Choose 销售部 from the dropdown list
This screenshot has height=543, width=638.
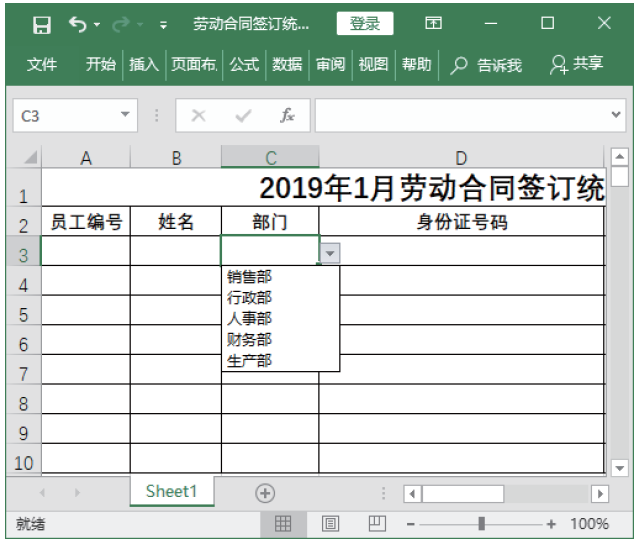pyautogui.click(x=280, y=277)
